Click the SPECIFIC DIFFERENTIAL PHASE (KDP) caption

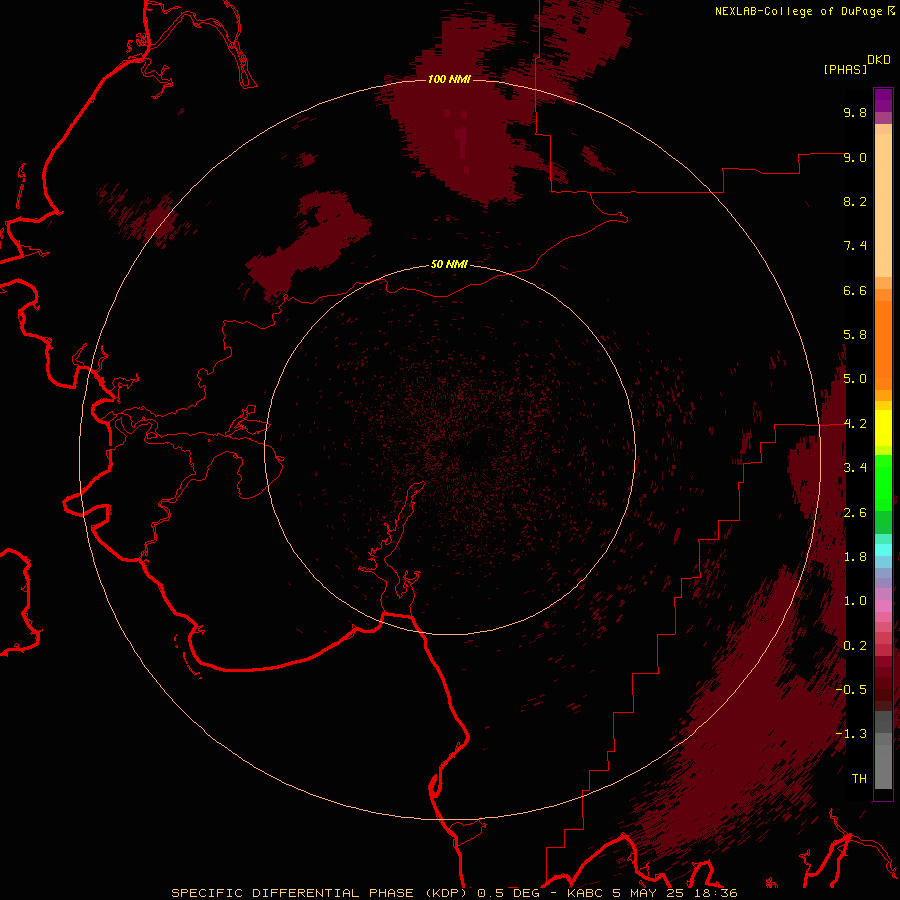tap(319, 893)
